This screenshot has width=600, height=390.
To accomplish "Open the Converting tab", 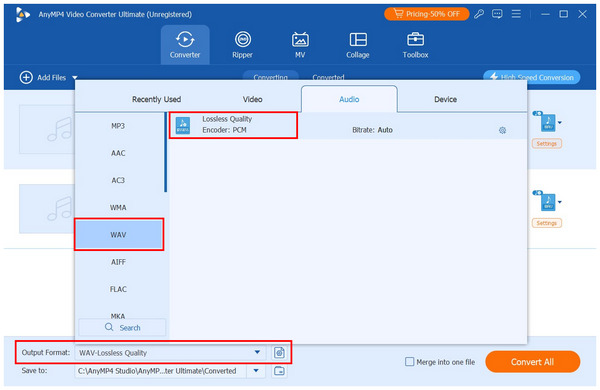I will pos(271,76).
